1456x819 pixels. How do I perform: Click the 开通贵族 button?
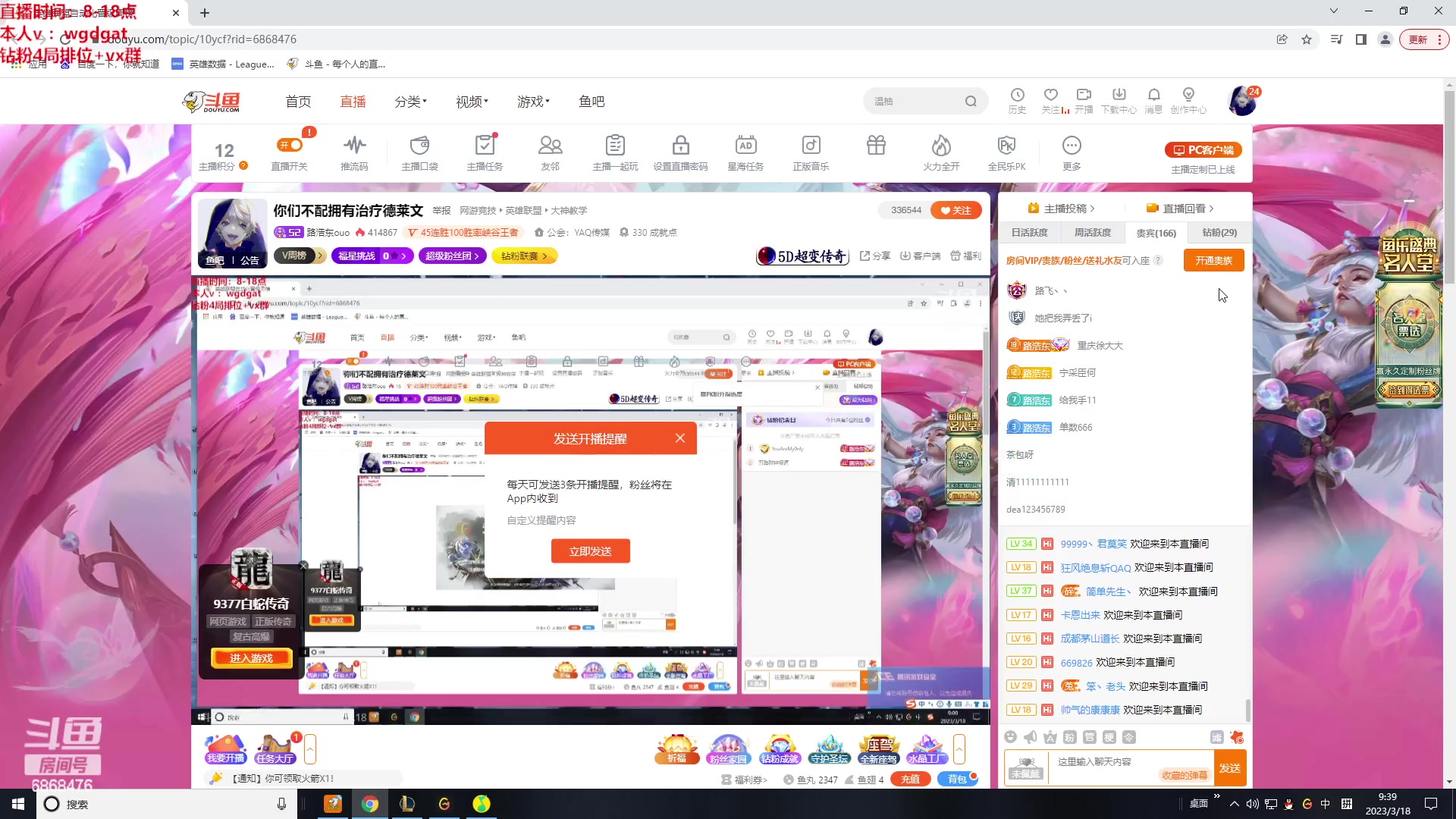click(x=1213, y=260)
